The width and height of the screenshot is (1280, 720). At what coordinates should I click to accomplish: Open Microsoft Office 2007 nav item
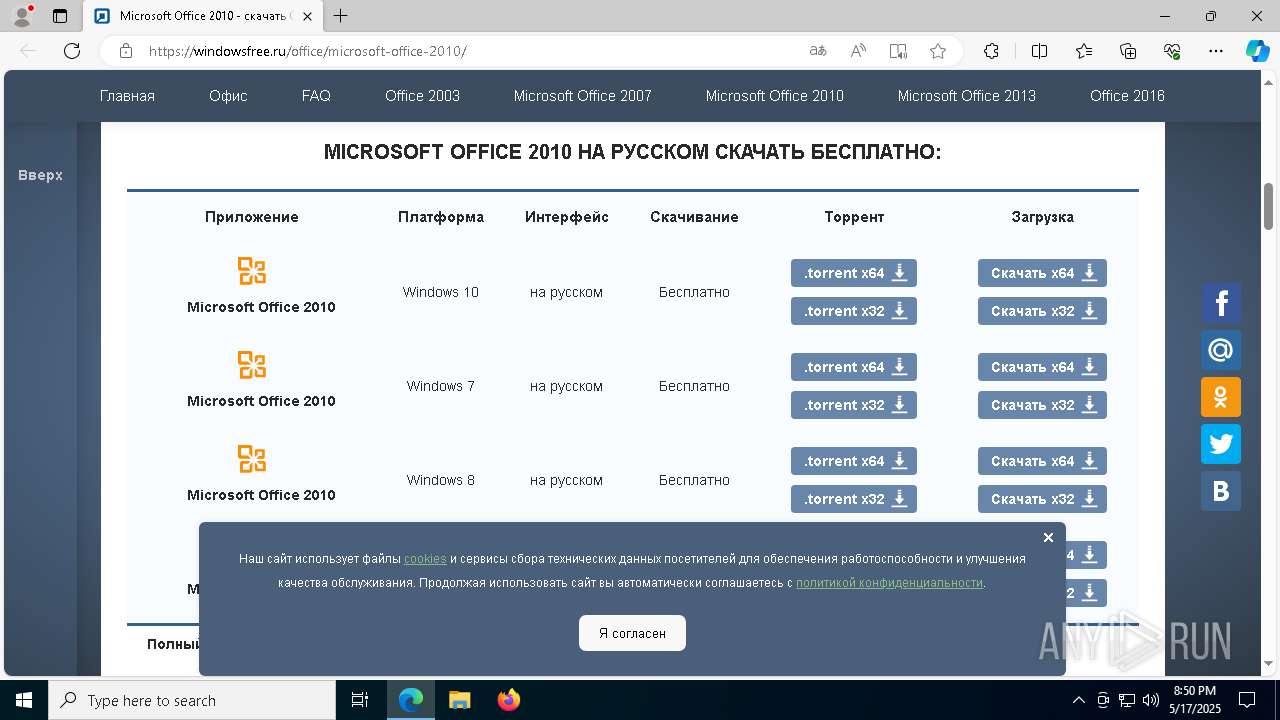coord(583,96)
